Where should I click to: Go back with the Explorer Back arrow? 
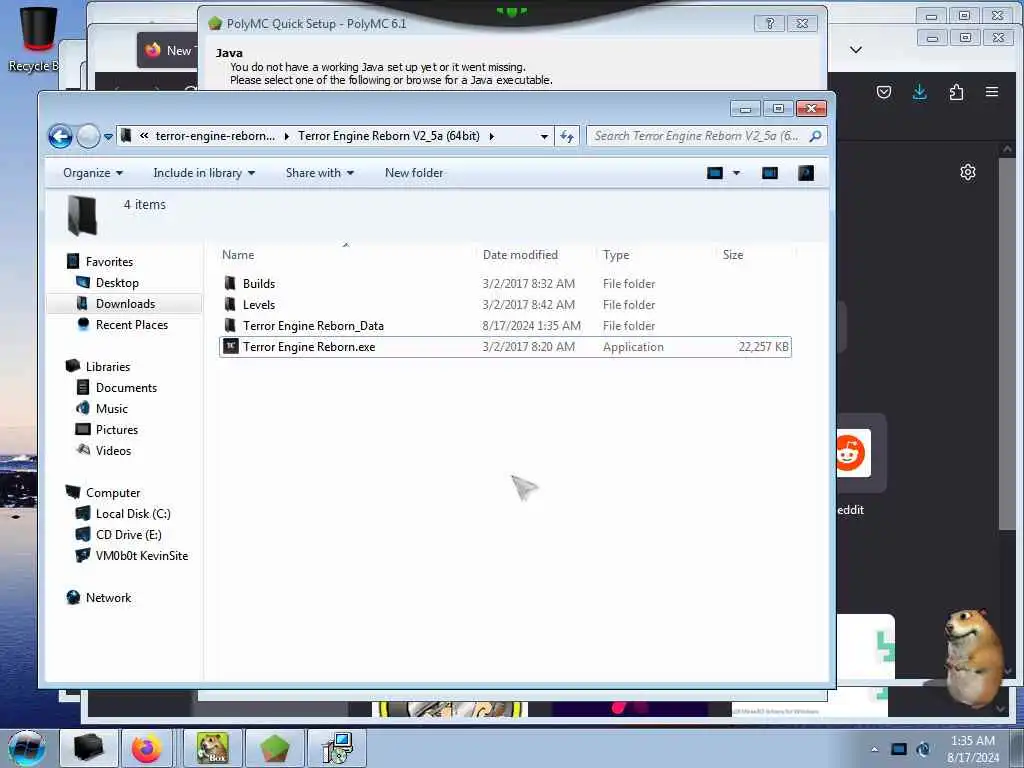(60, 136)
